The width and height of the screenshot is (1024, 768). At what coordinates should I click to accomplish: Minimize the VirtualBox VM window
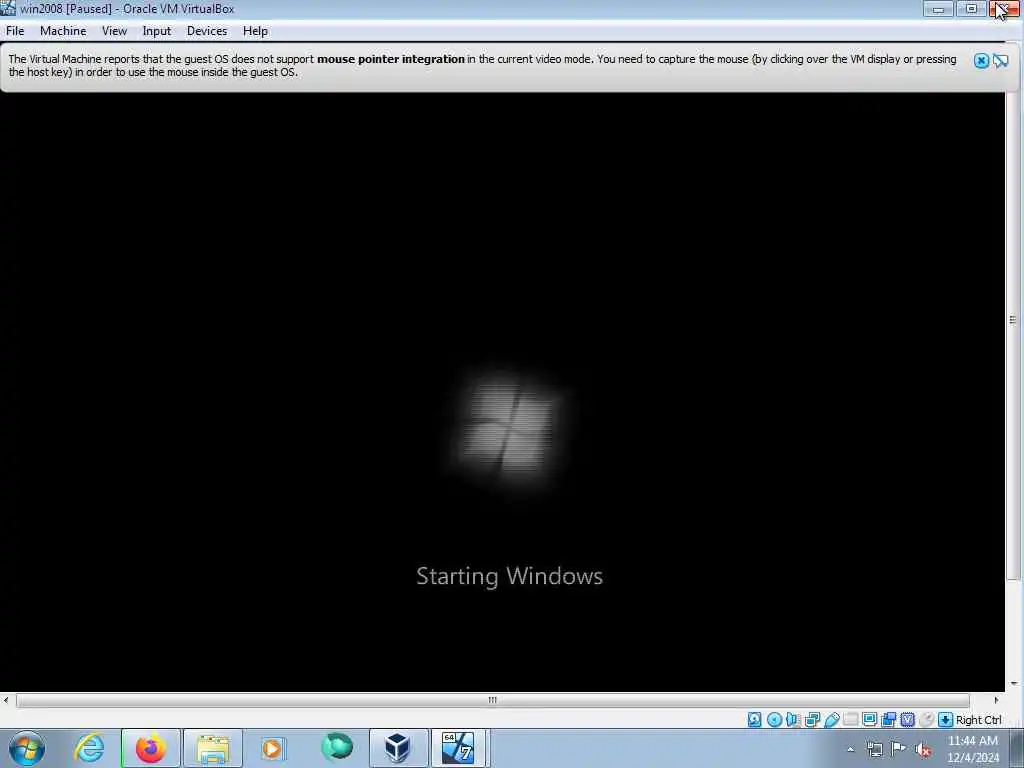click(x=938, y=8)
